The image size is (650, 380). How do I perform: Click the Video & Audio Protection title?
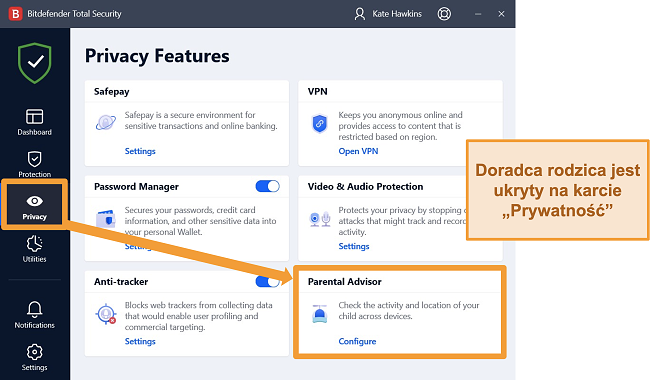365,187
